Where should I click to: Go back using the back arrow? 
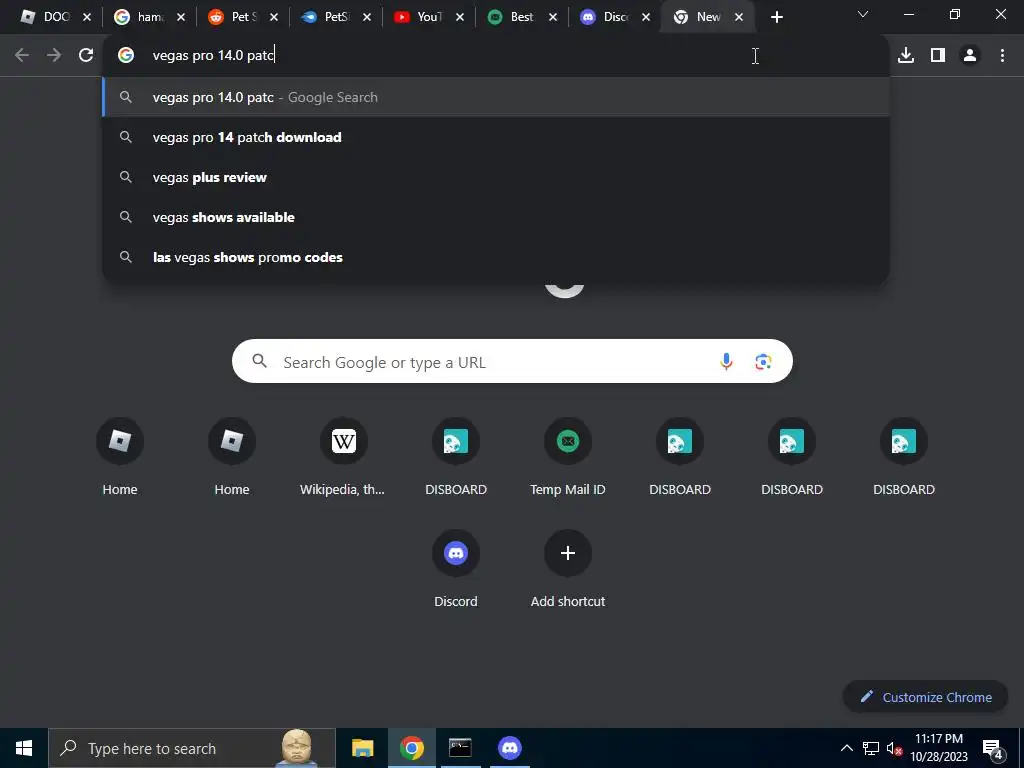pyautogui.click(x=22, y=56)
